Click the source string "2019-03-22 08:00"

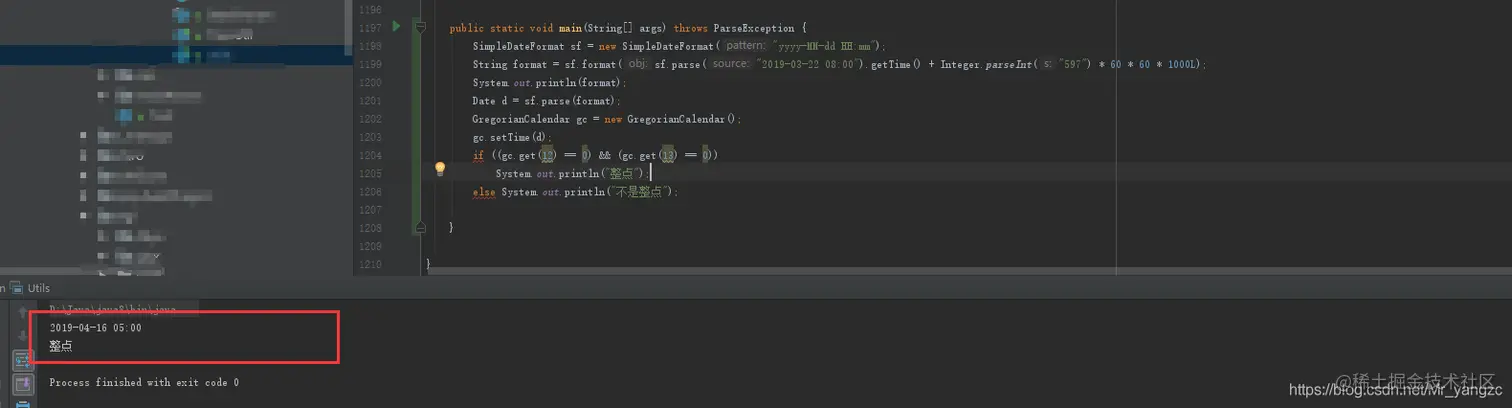809,64
